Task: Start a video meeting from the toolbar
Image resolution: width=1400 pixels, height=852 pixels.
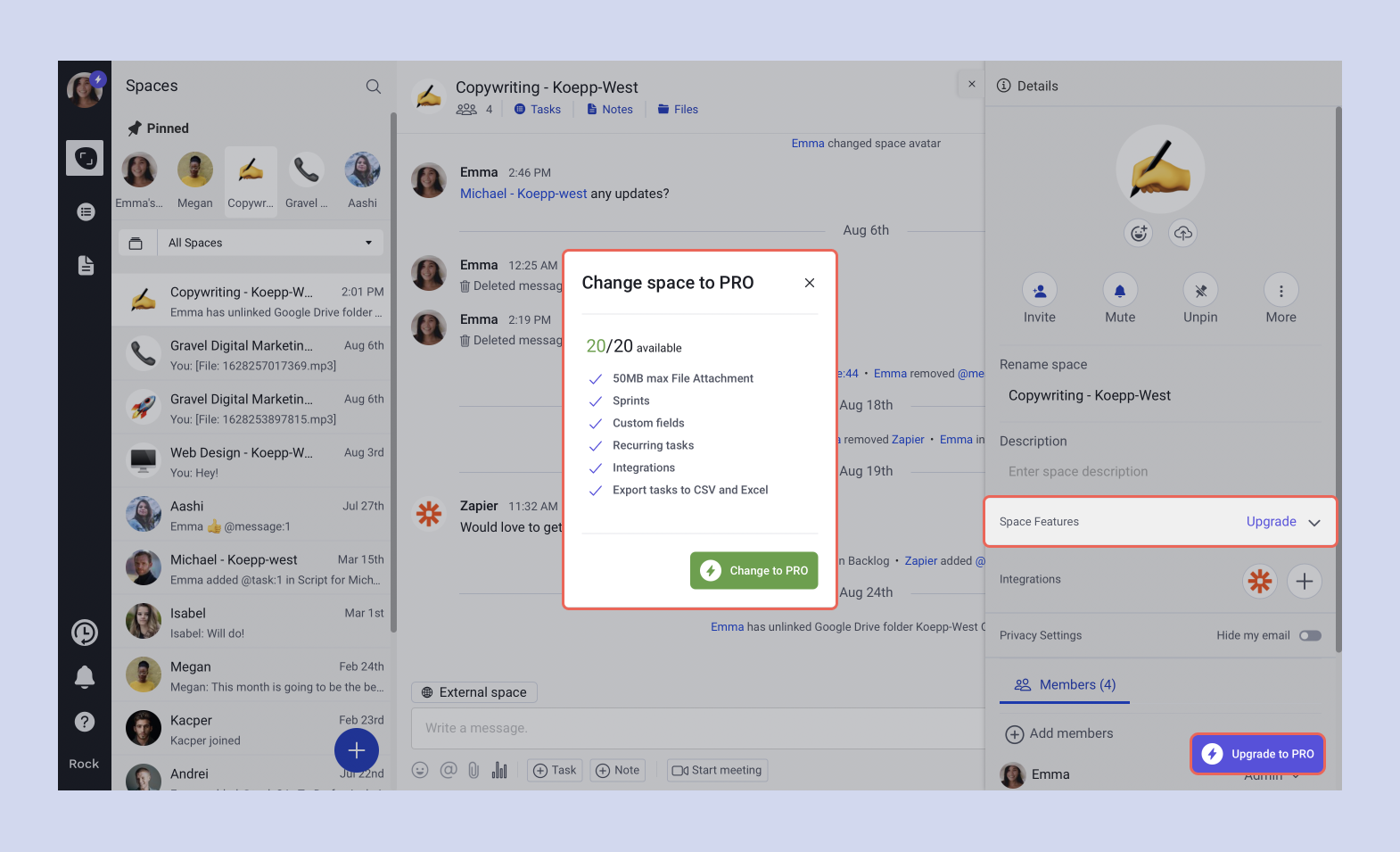Action: [x=717, y=770]
